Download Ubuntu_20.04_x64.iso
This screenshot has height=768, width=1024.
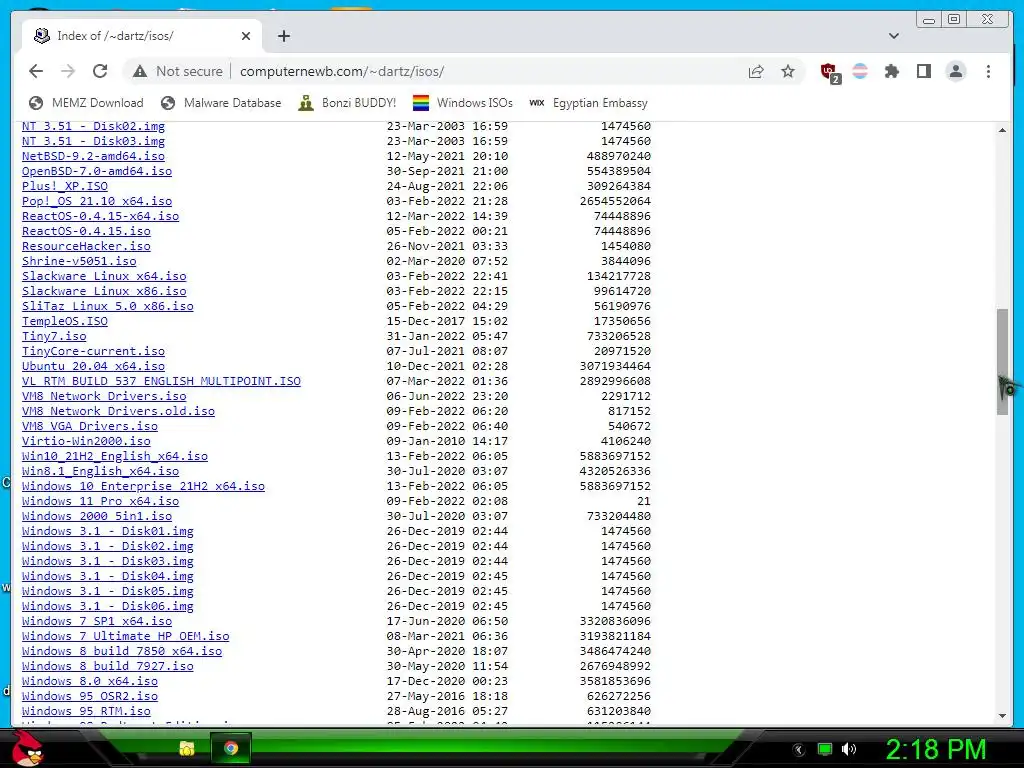[x=93, y=366]
